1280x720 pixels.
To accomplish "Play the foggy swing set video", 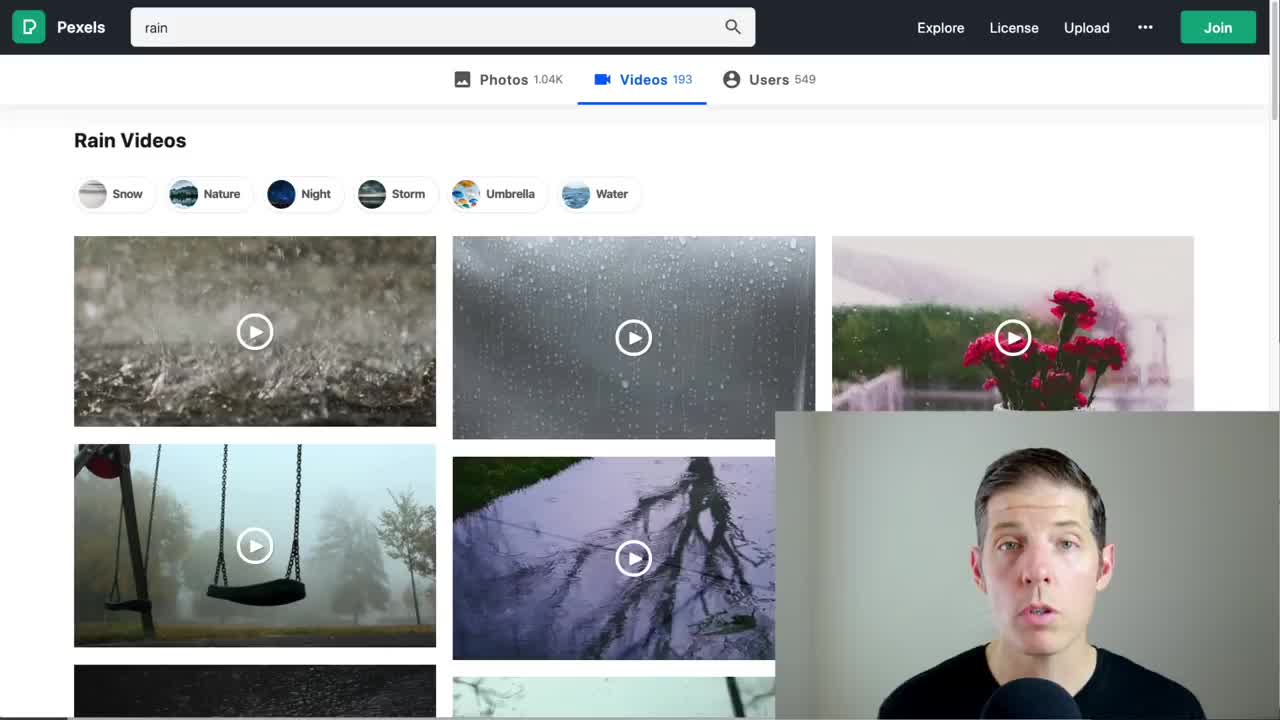I will (255, 545).
